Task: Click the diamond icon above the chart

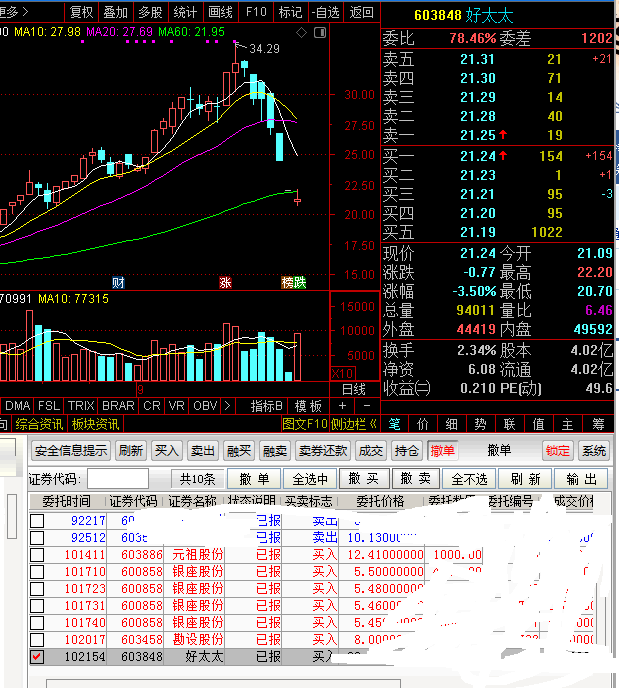Action: [301, 32]
